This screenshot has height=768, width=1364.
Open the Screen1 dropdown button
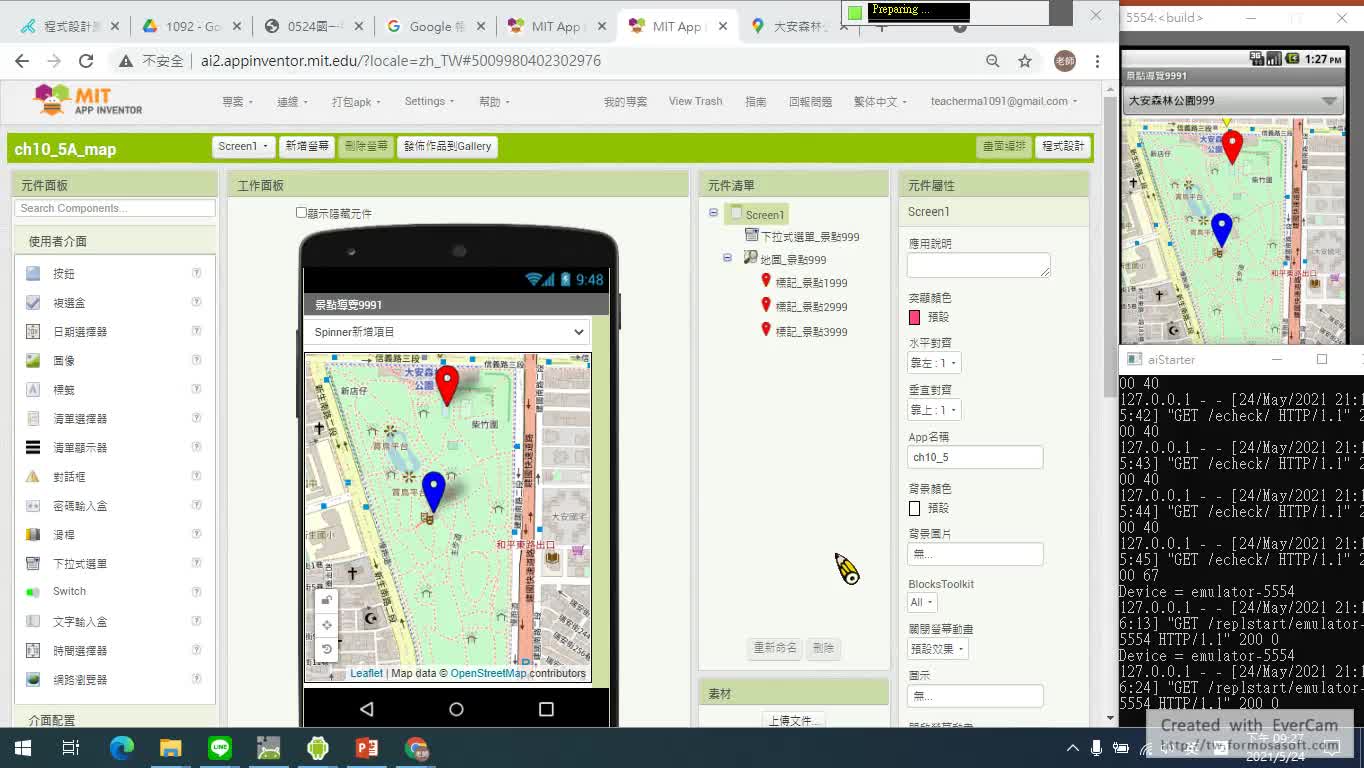pos(243,146)
